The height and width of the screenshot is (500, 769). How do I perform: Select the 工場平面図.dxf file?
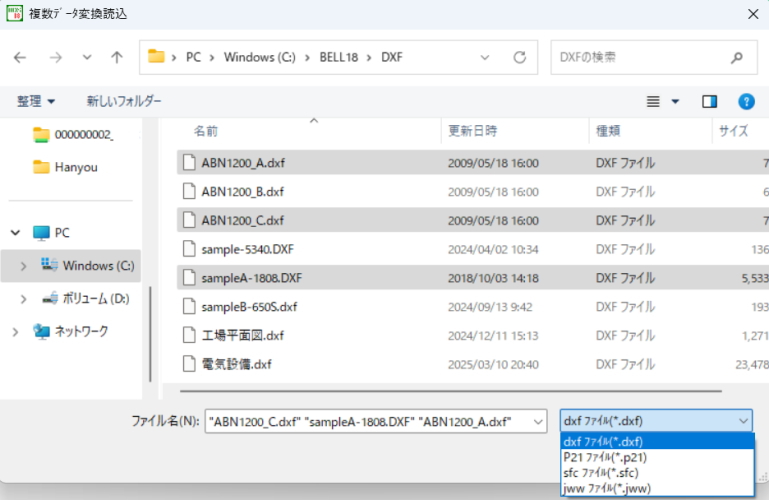click(x=242, y=335)
